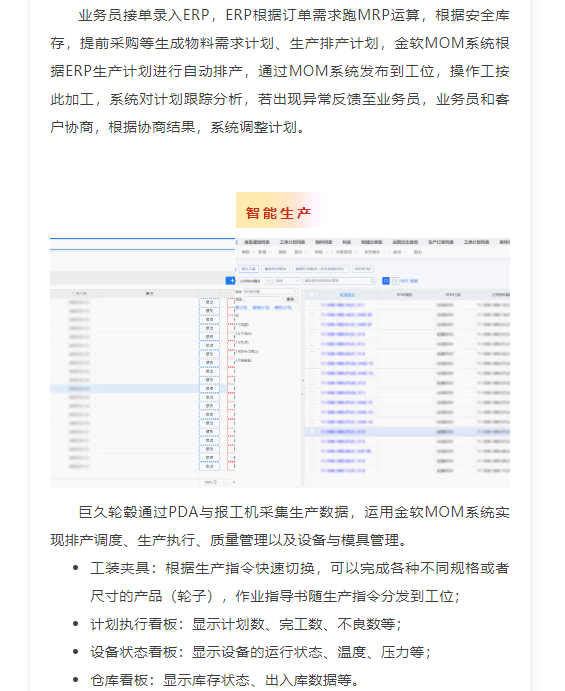Click the 仓库看板 bullet text
The height and width of the screenshot is (691, 565).
pos(225,680)
